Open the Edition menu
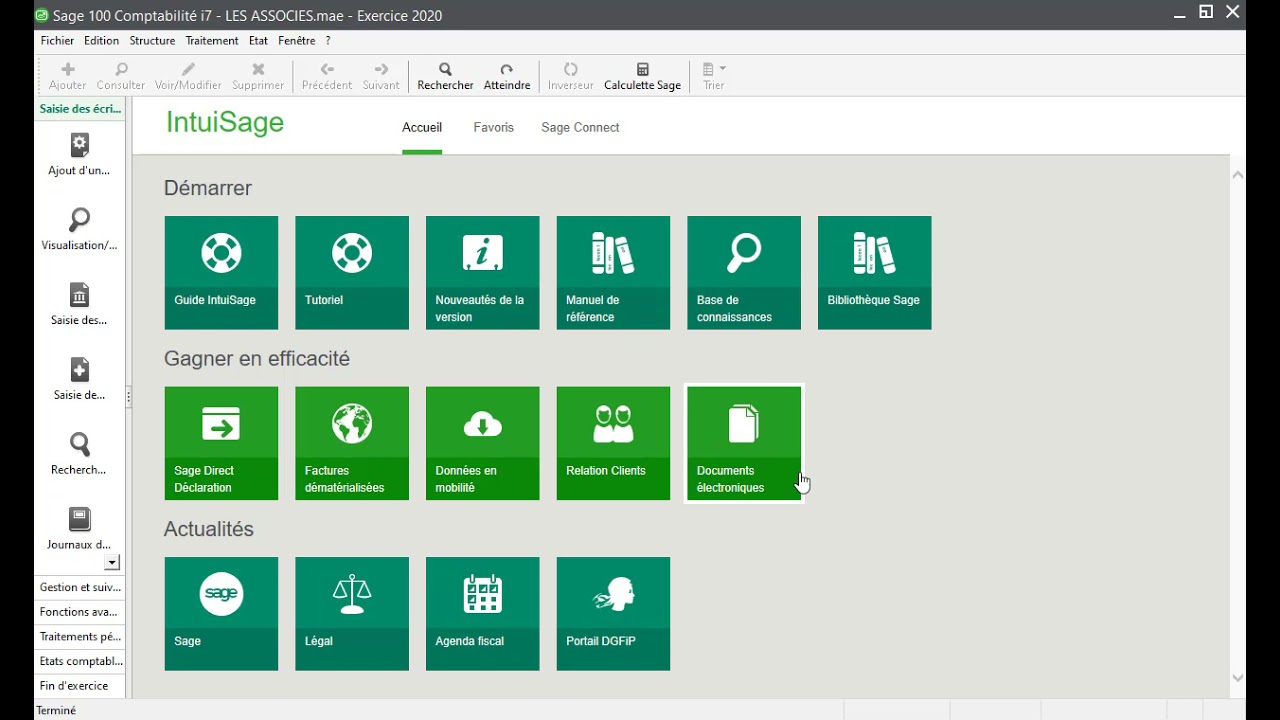 click(101, 41)
